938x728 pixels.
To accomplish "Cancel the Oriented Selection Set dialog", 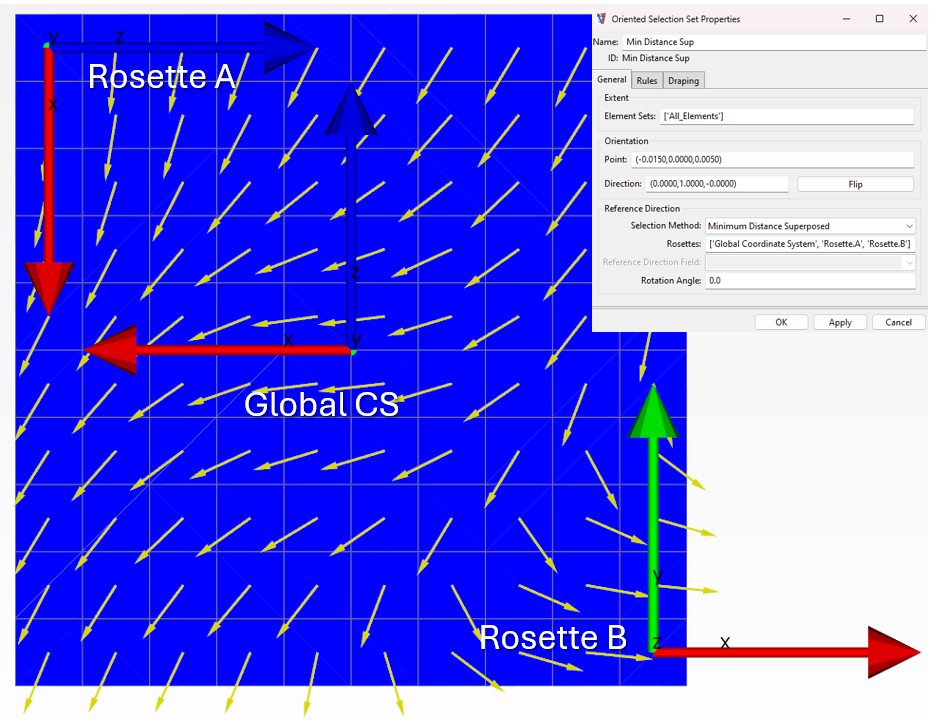I will click(898, 322).
